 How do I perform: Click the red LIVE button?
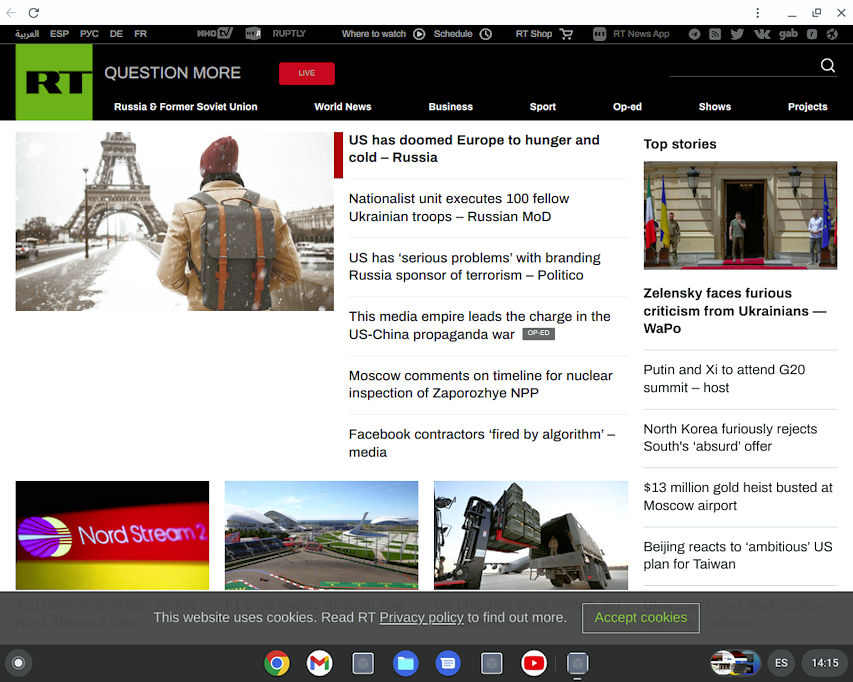(307, 73)
